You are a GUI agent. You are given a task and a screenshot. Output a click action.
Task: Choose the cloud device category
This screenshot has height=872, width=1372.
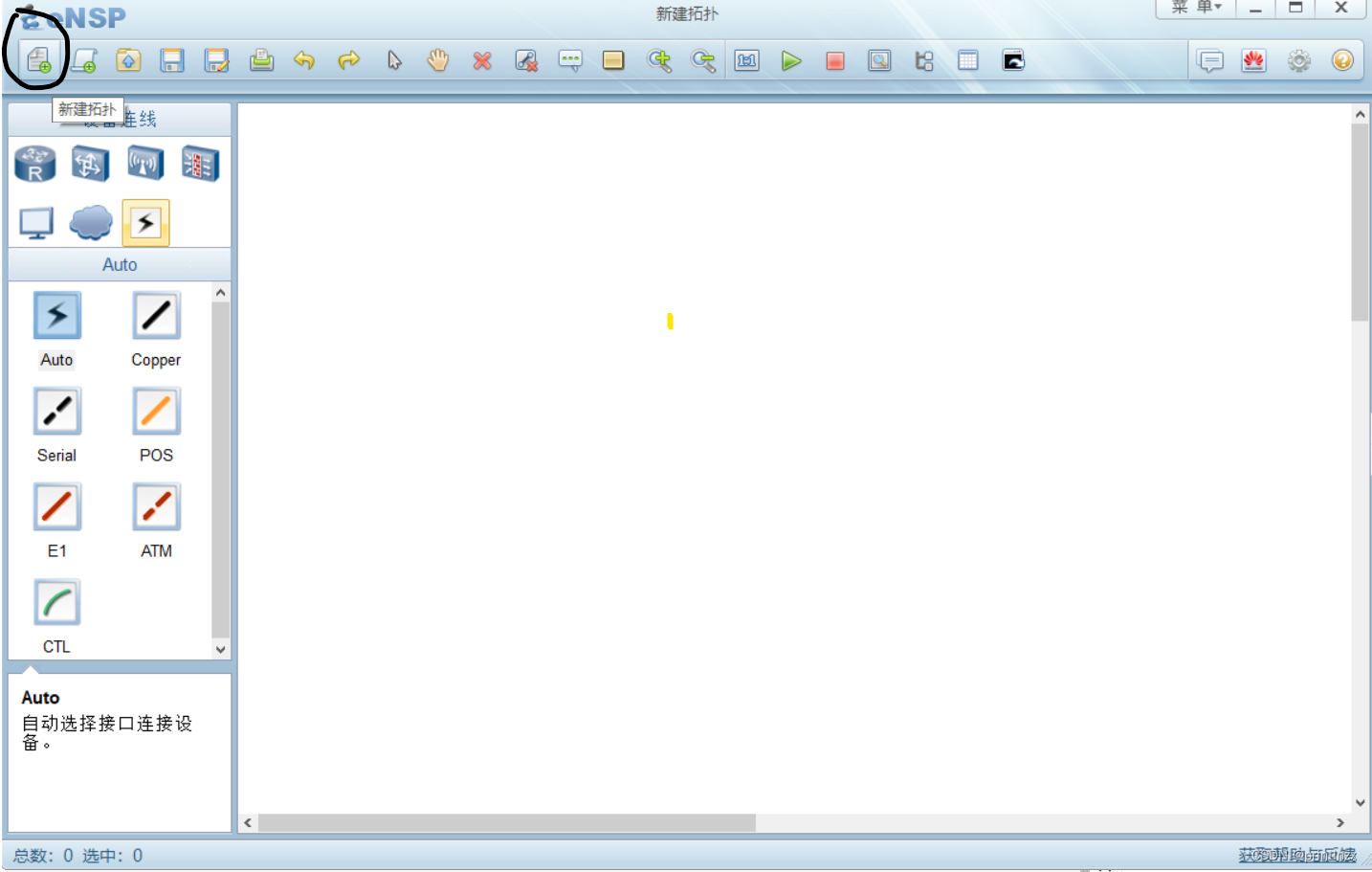[91, 223]
